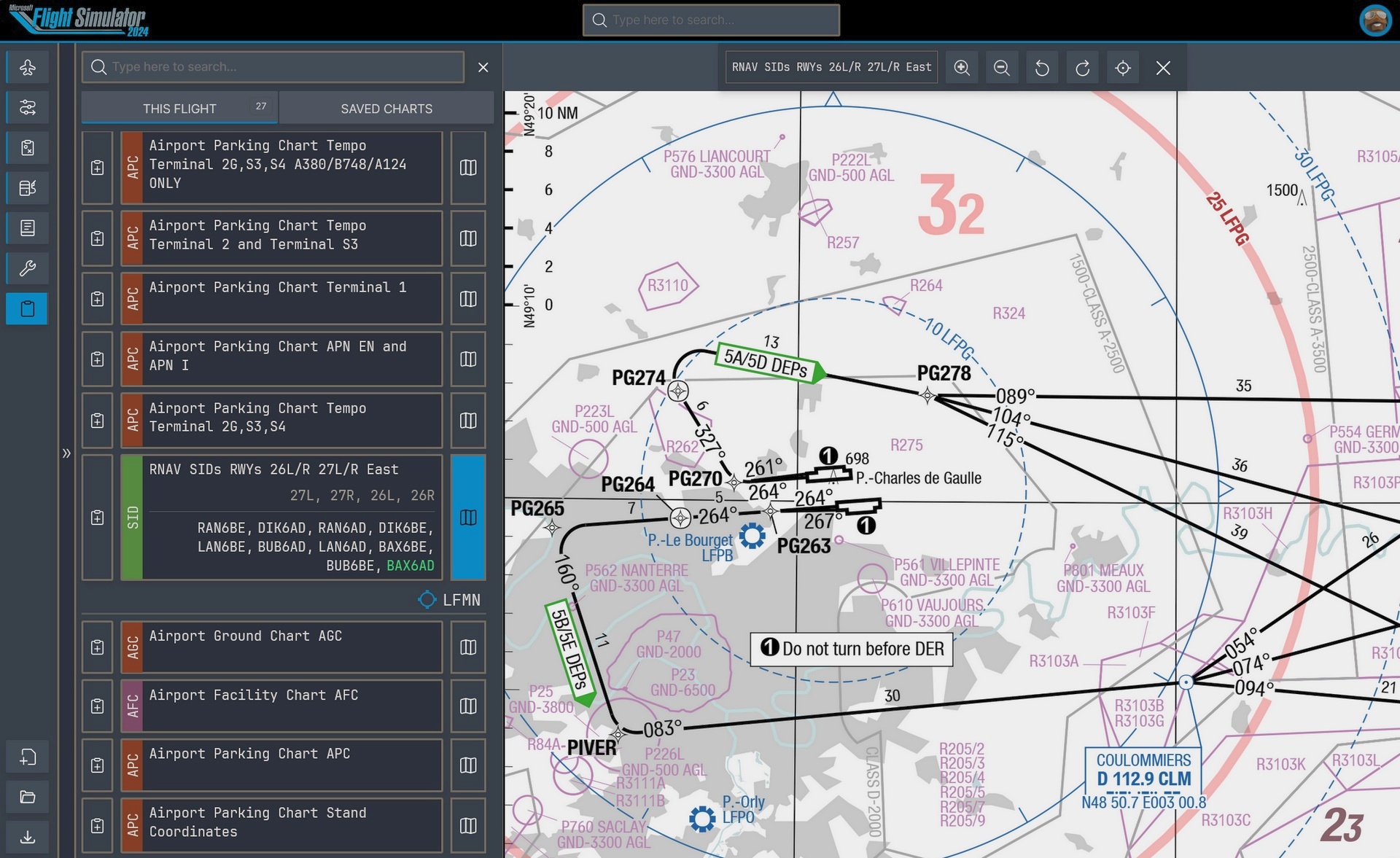Click the new file icon in the sidebar

28,757
